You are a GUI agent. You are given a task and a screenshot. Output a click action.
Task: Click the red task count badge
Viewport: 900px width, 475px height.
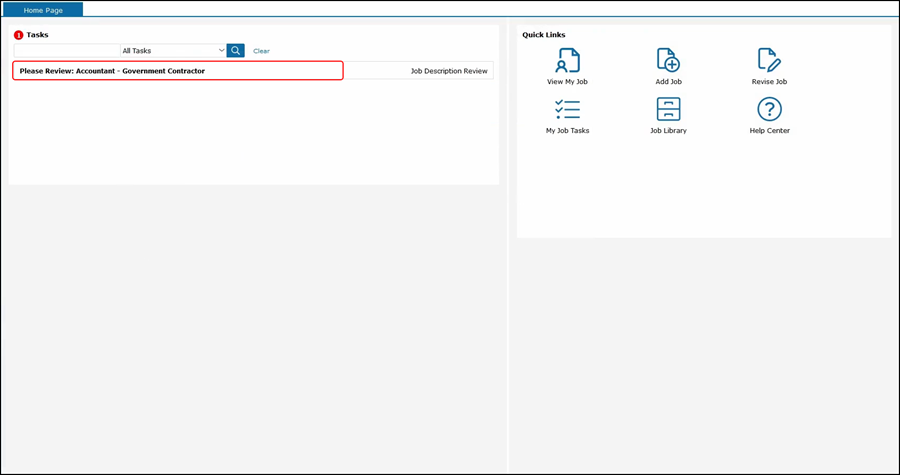(18, 35)
